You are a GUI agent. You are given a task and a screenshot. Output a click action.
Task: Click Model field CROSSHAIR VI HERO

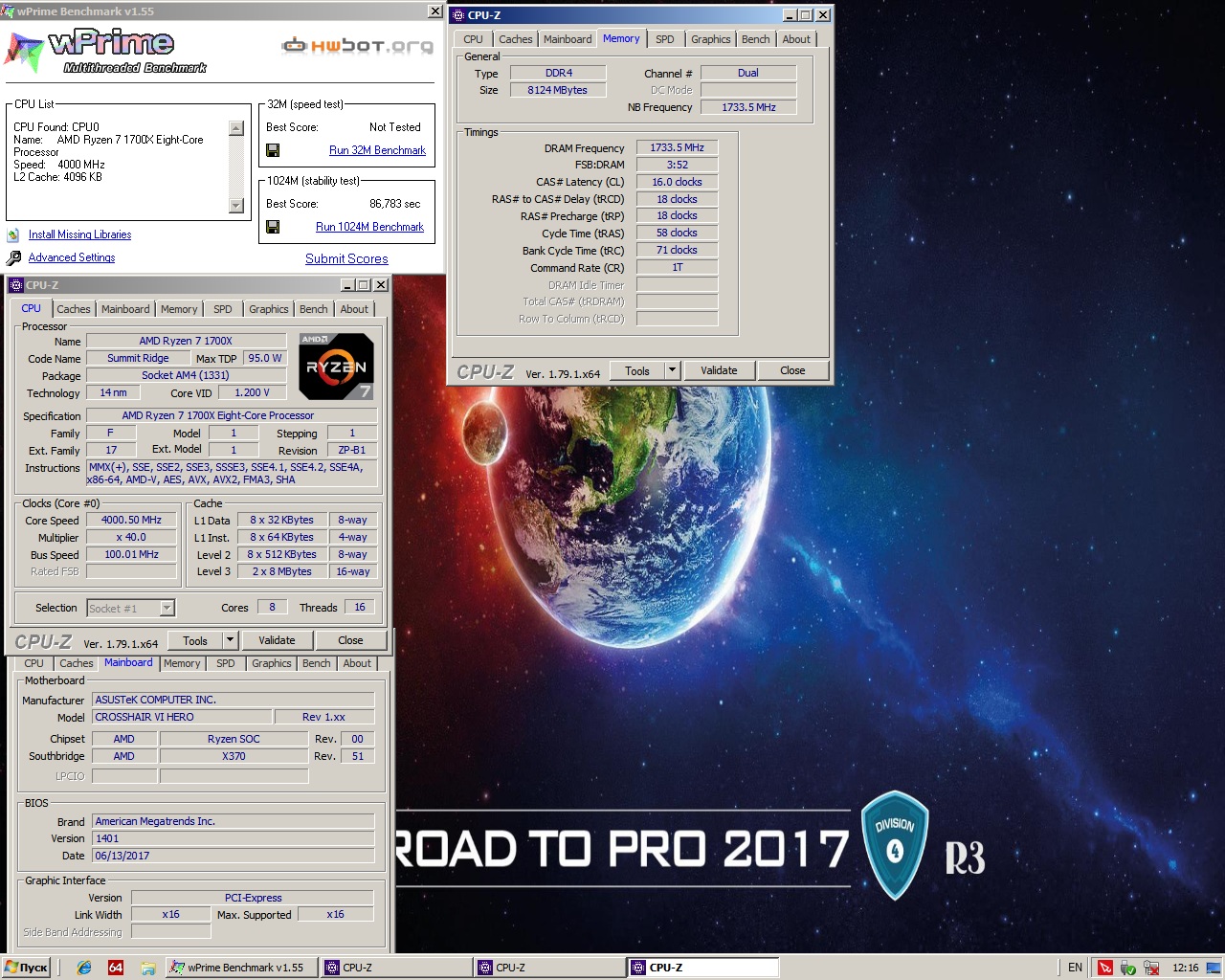click(182, 717)
